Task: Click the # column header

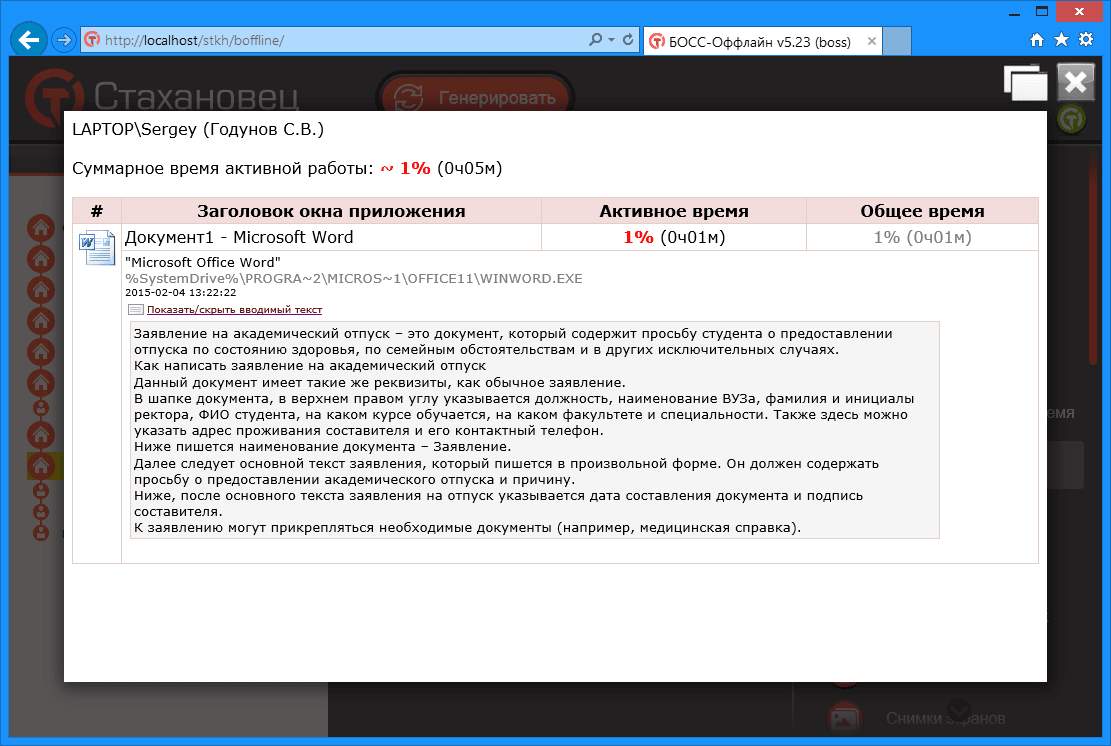Action: (x=97, y=211)
